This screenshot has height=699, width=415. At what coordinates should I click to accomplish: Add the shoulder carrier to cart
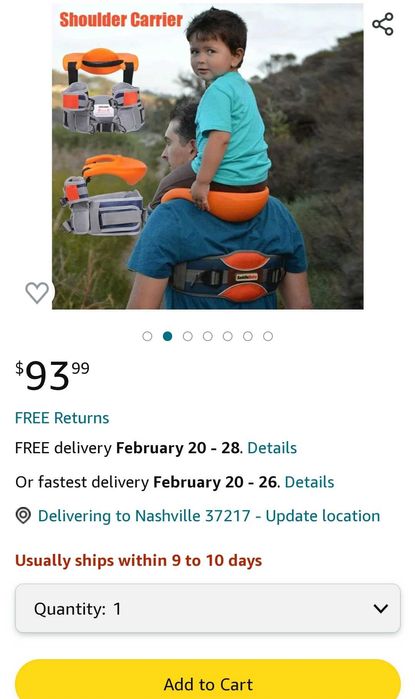[208, 680]
